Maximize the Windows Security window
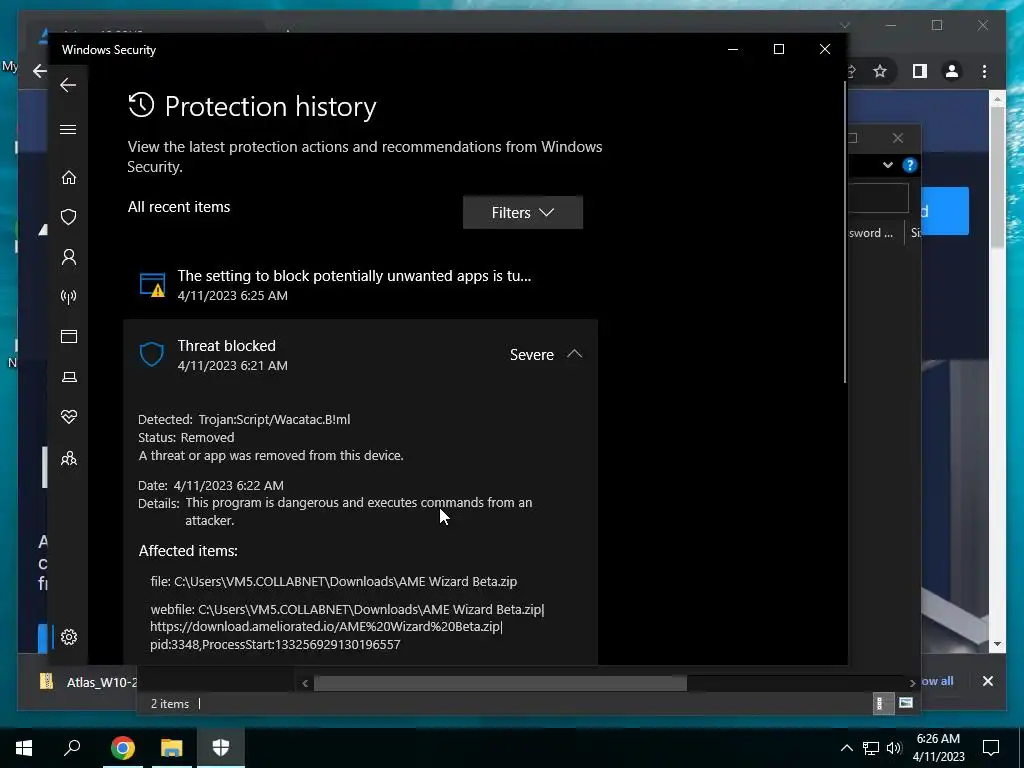The image size is (1024, 768). click(778, 49)
